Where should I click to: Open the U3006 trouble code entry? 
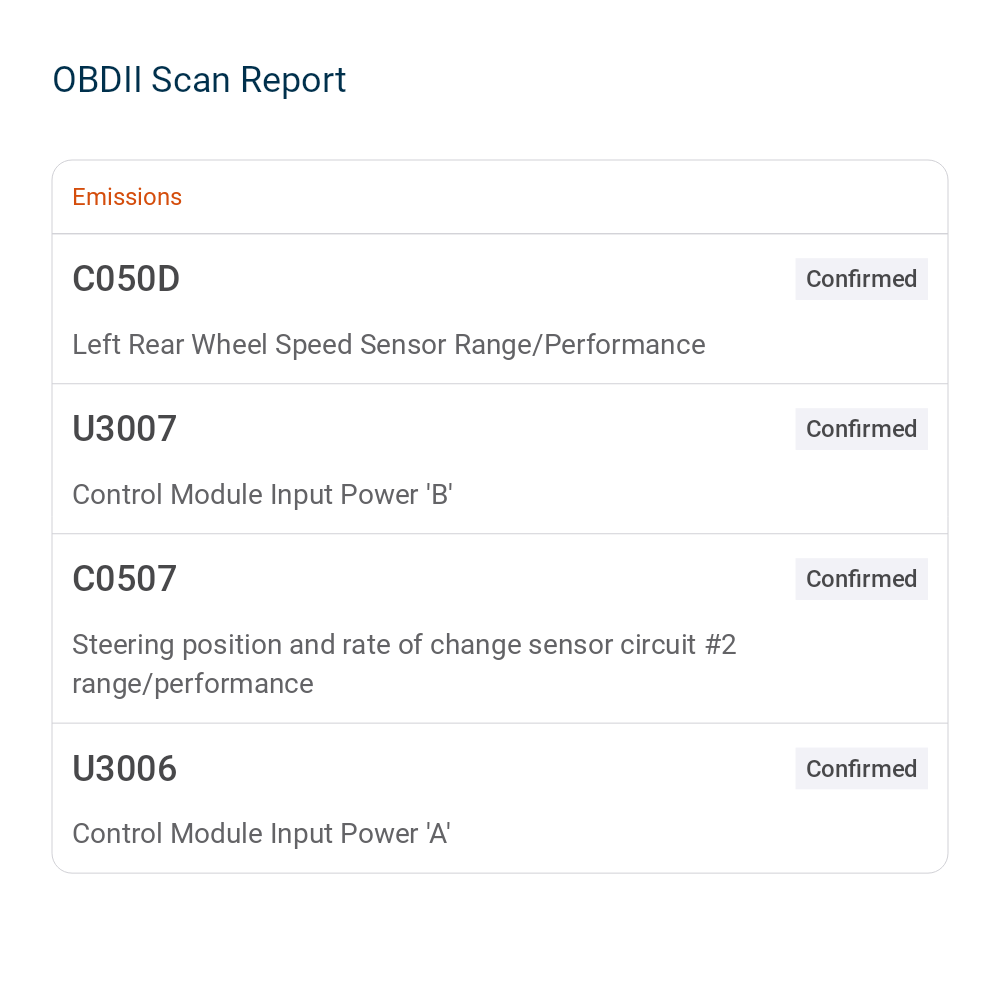click(500, 798)
